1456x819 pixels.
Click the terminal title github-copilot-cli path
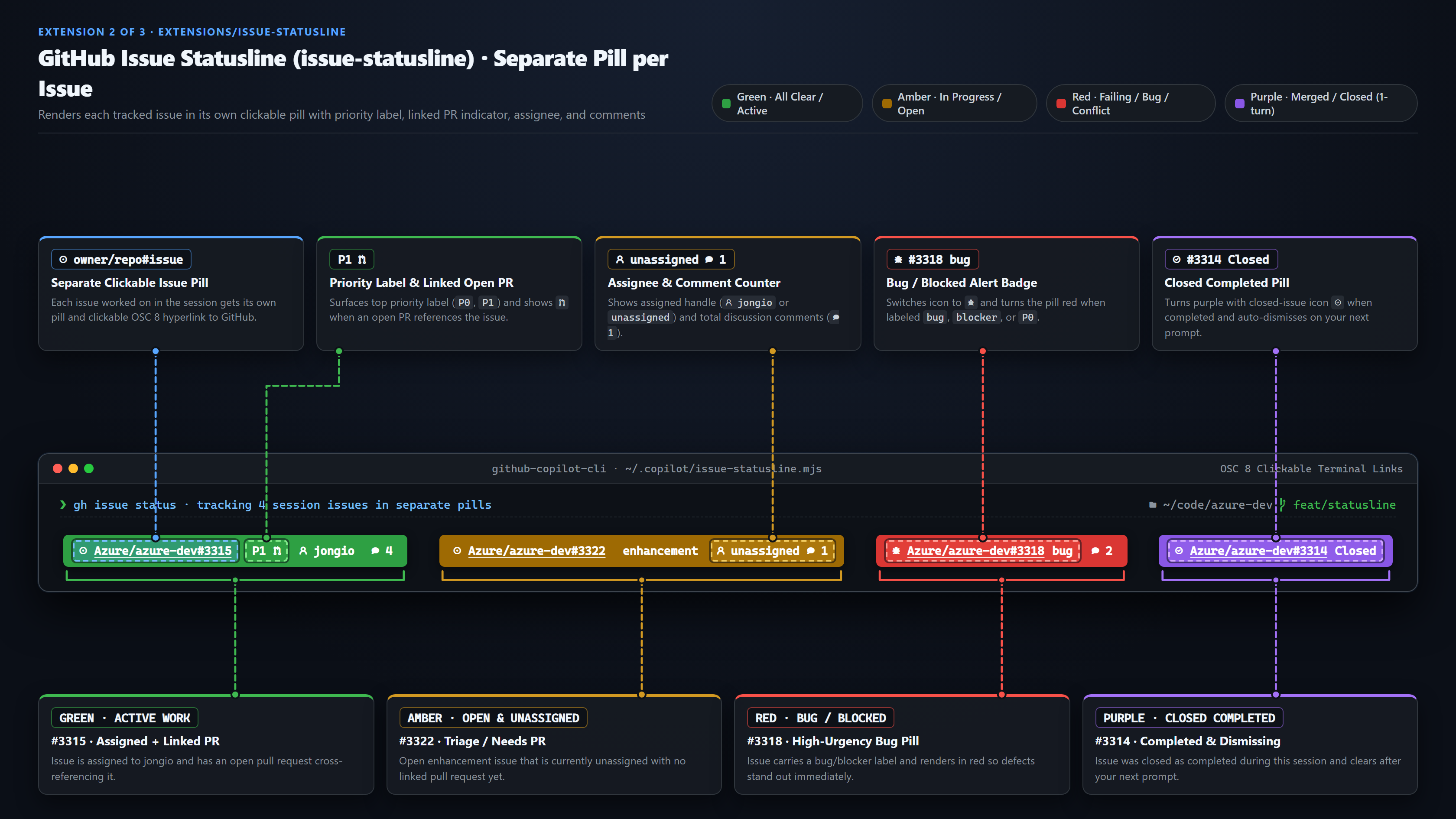pos(656,468)
